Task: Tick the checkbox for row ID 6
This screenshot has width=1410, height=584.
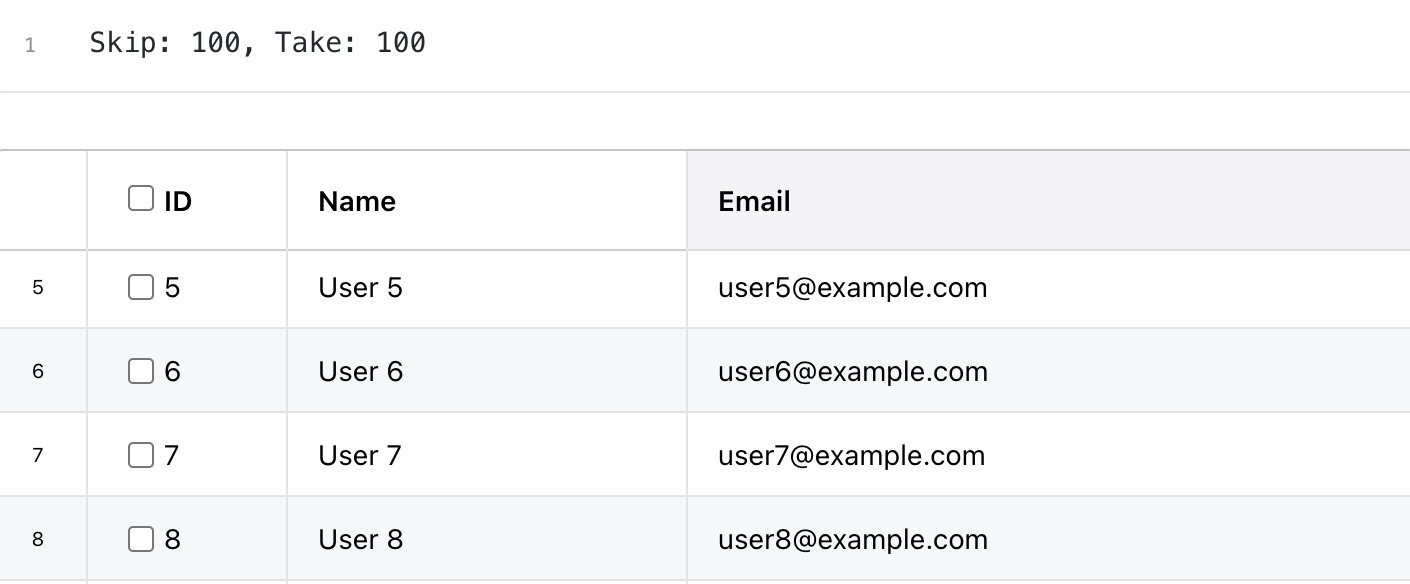Action: coord(141,372)
